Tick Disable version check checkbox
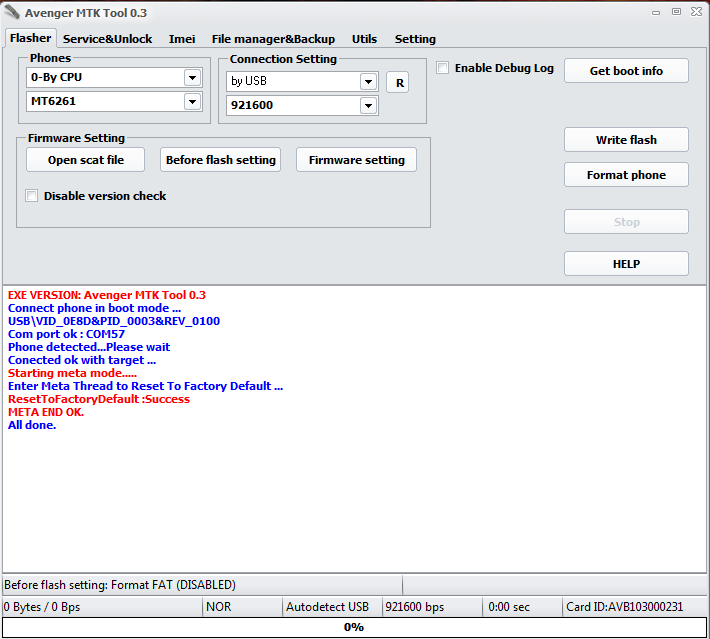 pyautogui.click(x=32, y=196)
